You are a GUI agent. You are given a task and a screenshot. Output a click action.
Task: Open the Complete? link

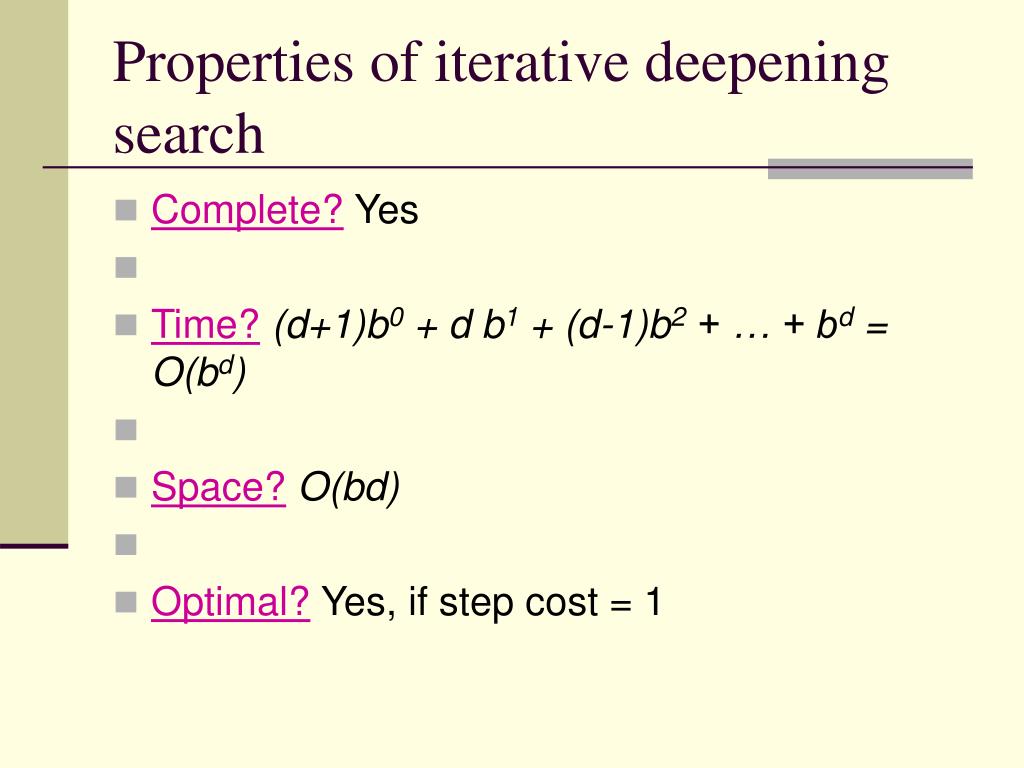247,210
